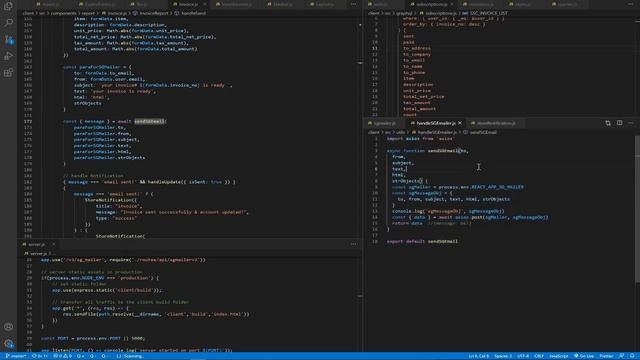Click the 'handle Notification' comment in invoice.js
Viewport: 640px width, 360px height.
click(93, 176)
